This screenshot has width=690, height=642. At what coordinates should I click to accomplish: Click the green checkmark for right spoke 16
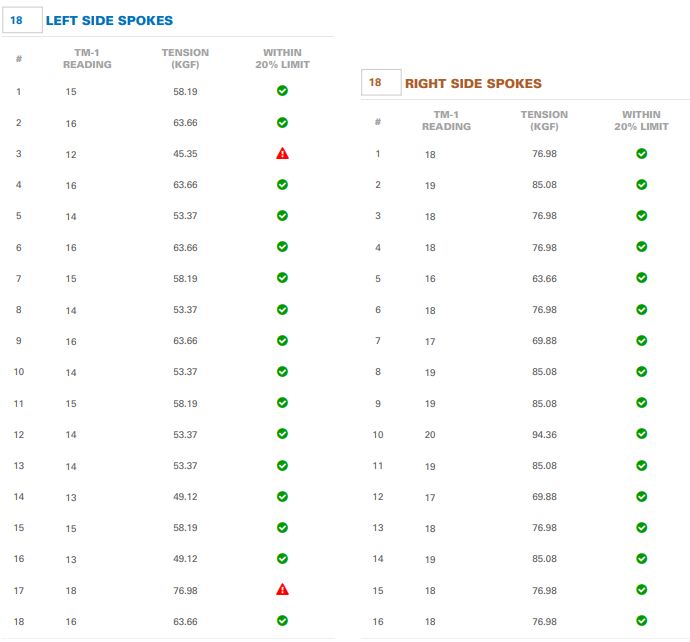pos(642,621)
